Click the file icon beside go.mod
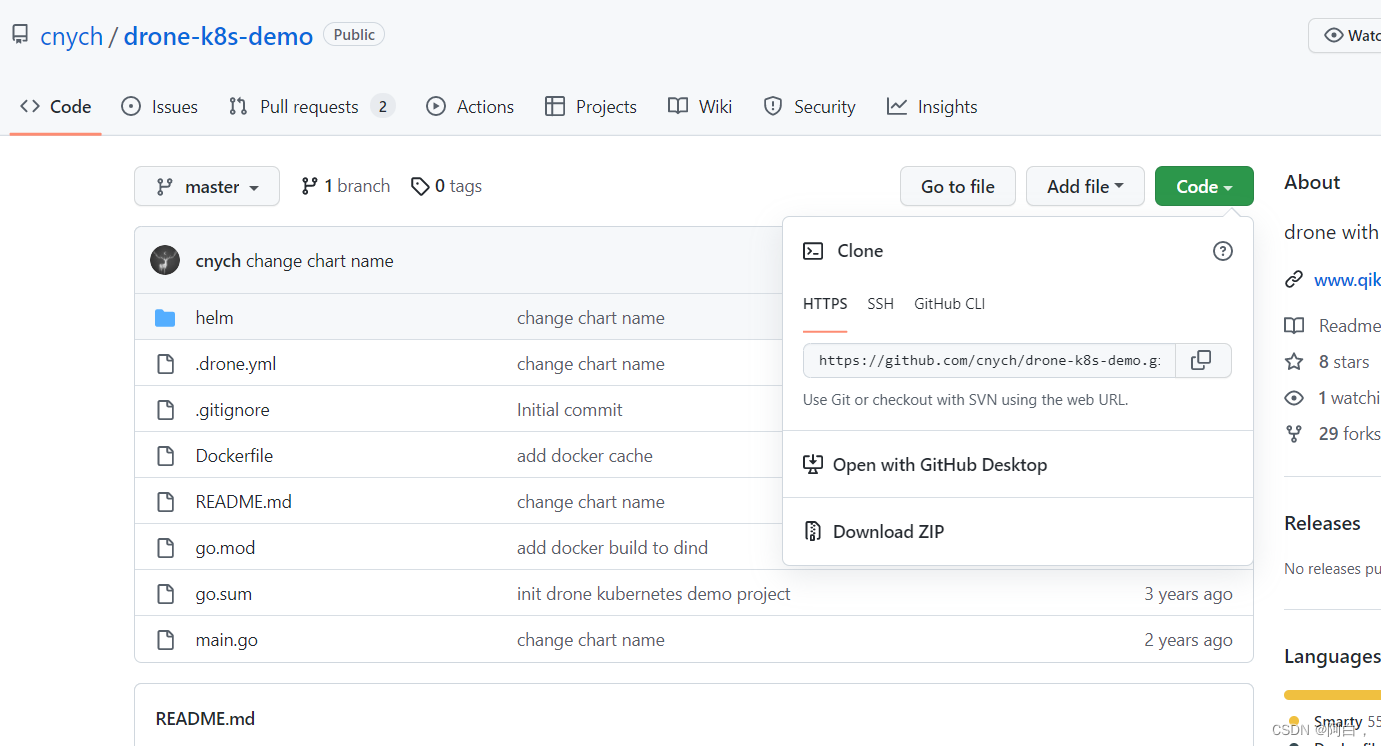Viewport: 1381px width, 746px height. [166, 548]
